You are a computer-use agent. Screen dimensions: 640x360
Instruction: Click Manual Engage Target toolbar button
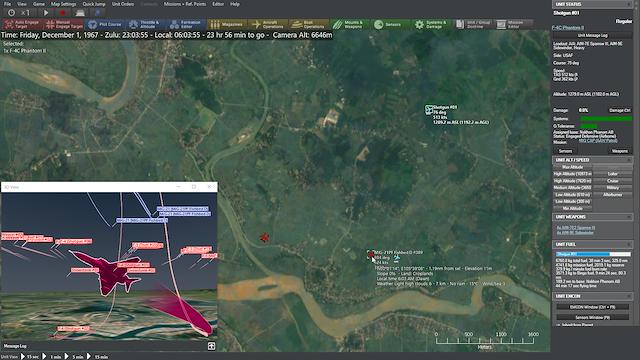pyautogui.click(x=64, y=24)
